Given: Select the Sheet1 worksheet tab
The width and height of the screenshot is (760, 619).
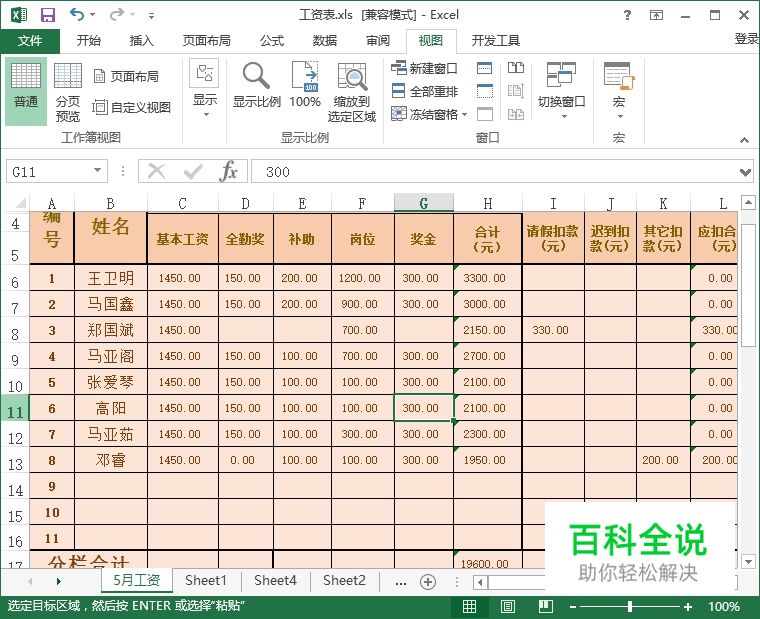Looking at the screenshot, I should coord(206,580).
